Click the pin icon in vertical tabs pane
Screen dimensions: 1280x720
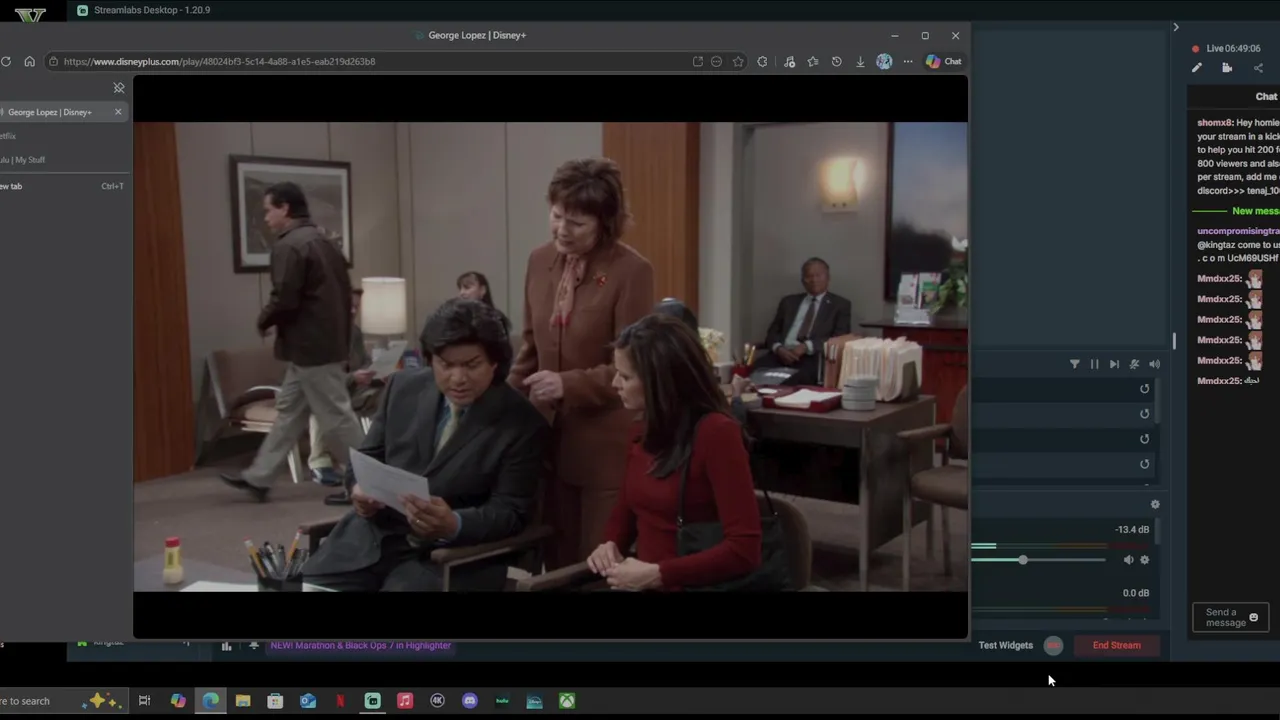point(118,88)
